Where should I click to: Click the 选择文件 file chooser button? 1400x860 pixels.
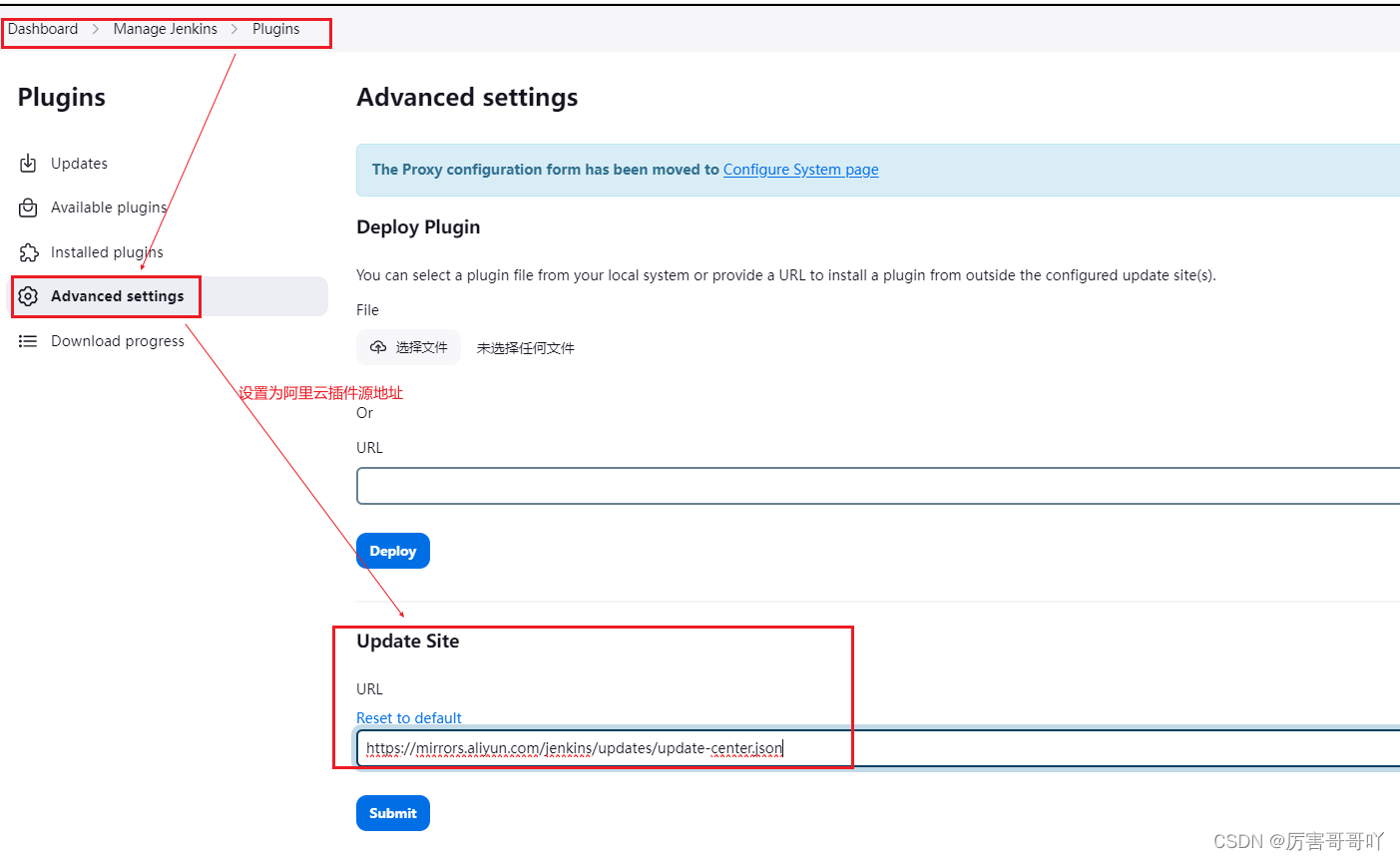(x=408, y=347)
